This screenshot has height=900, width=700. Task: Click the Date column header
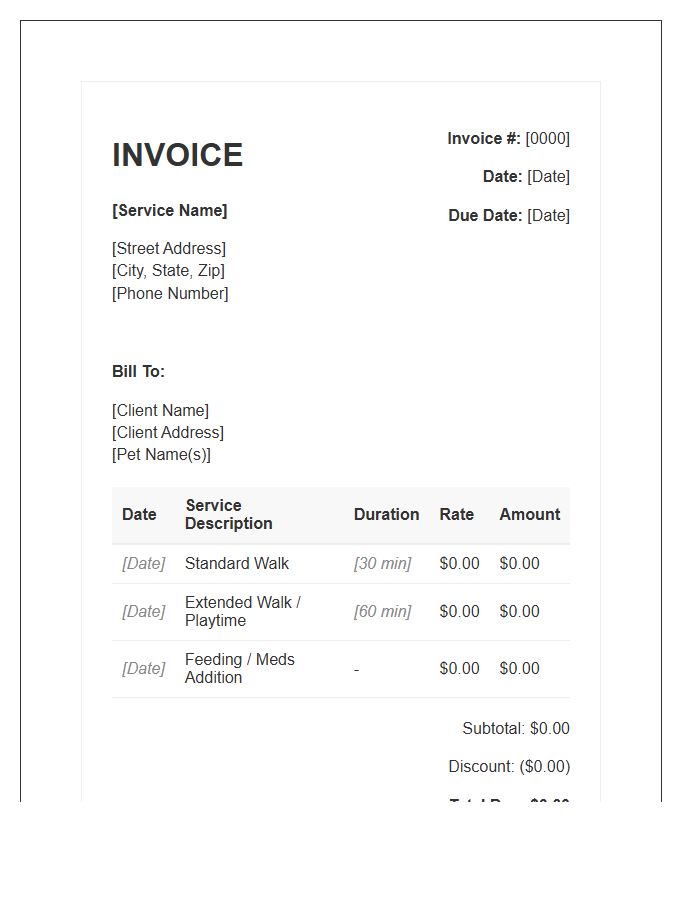pos(139,514)
